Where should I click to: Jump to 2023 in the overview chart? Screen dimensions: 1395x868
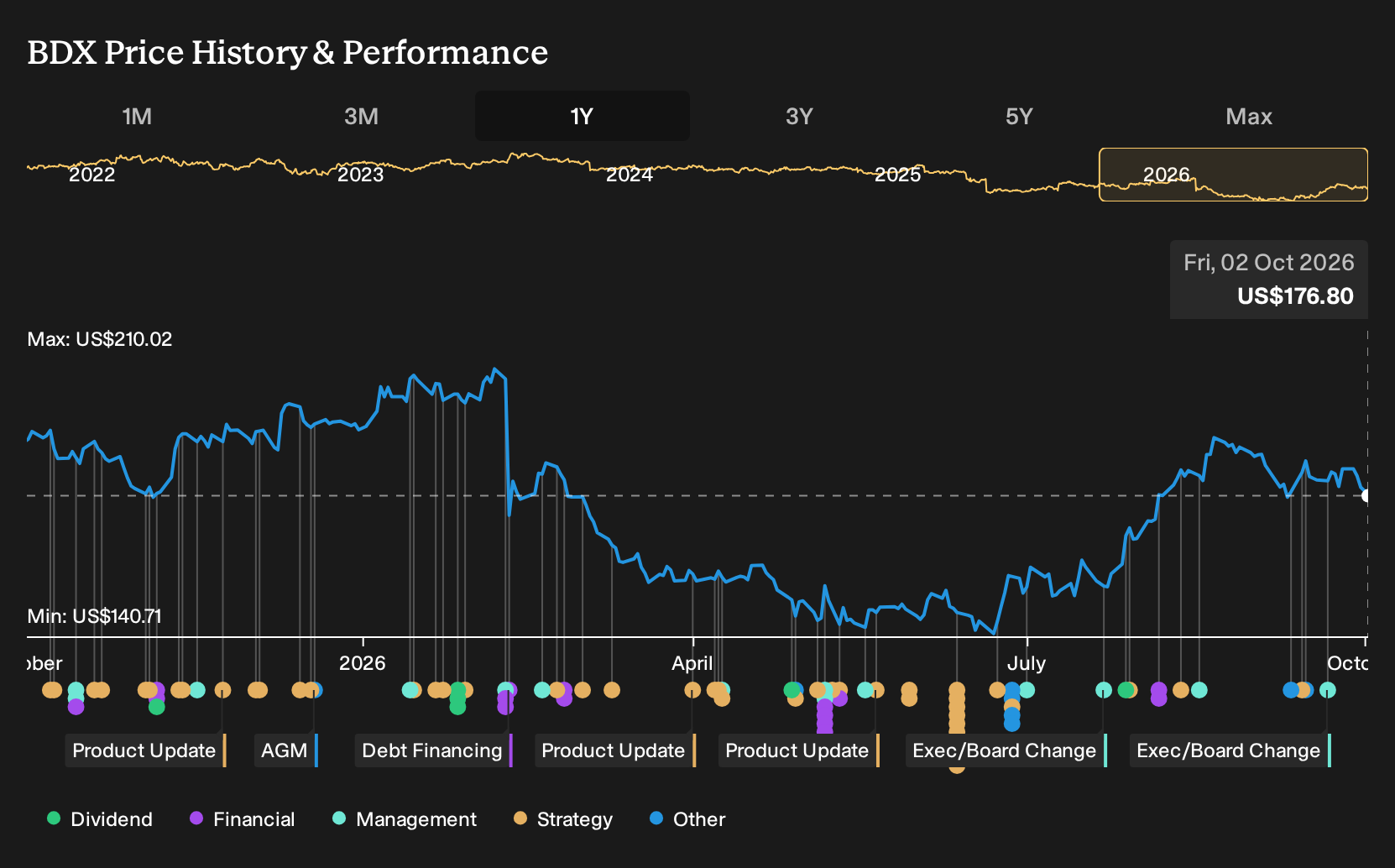tap(360, 175)
